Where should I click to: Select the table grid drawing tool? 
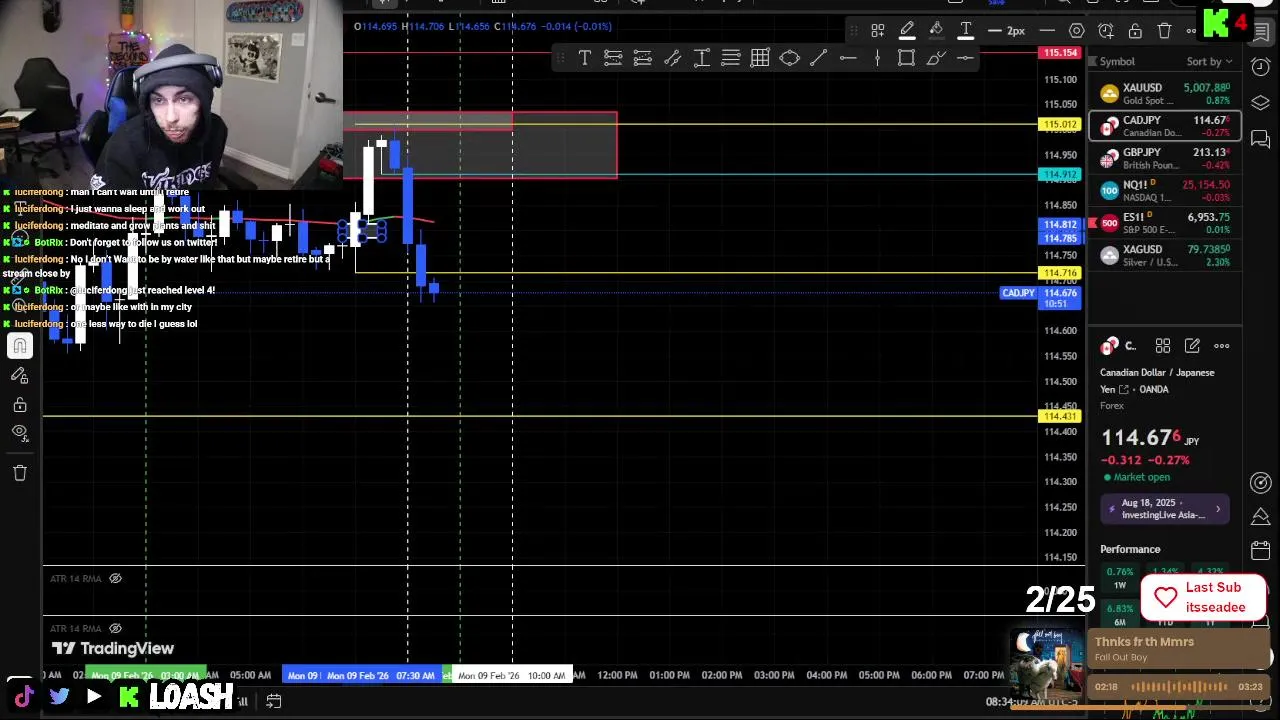point(760,58)
